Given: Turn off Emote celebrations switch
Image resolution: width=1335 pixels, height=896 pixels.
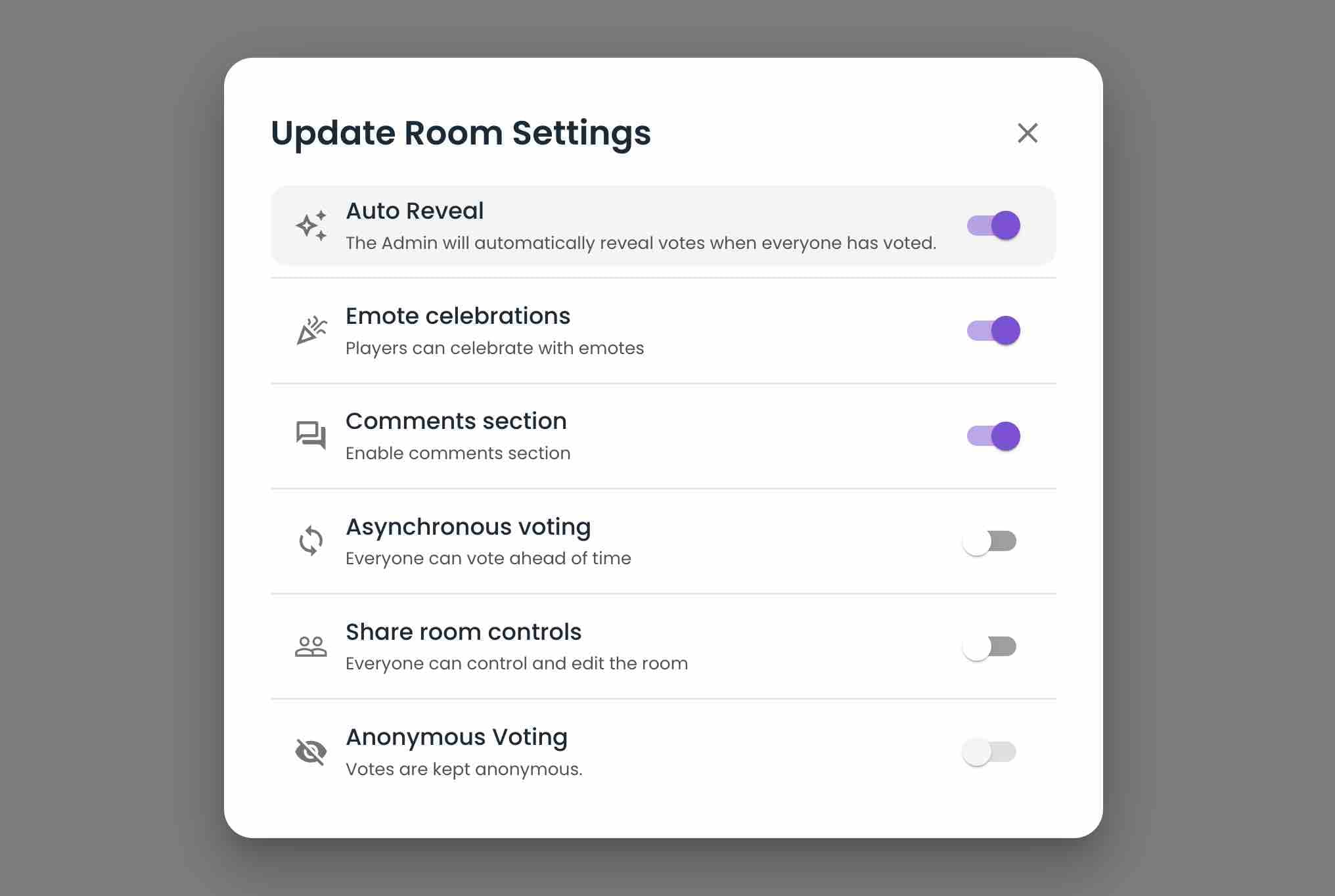Looking at the screenshot, I should [993, 330].
